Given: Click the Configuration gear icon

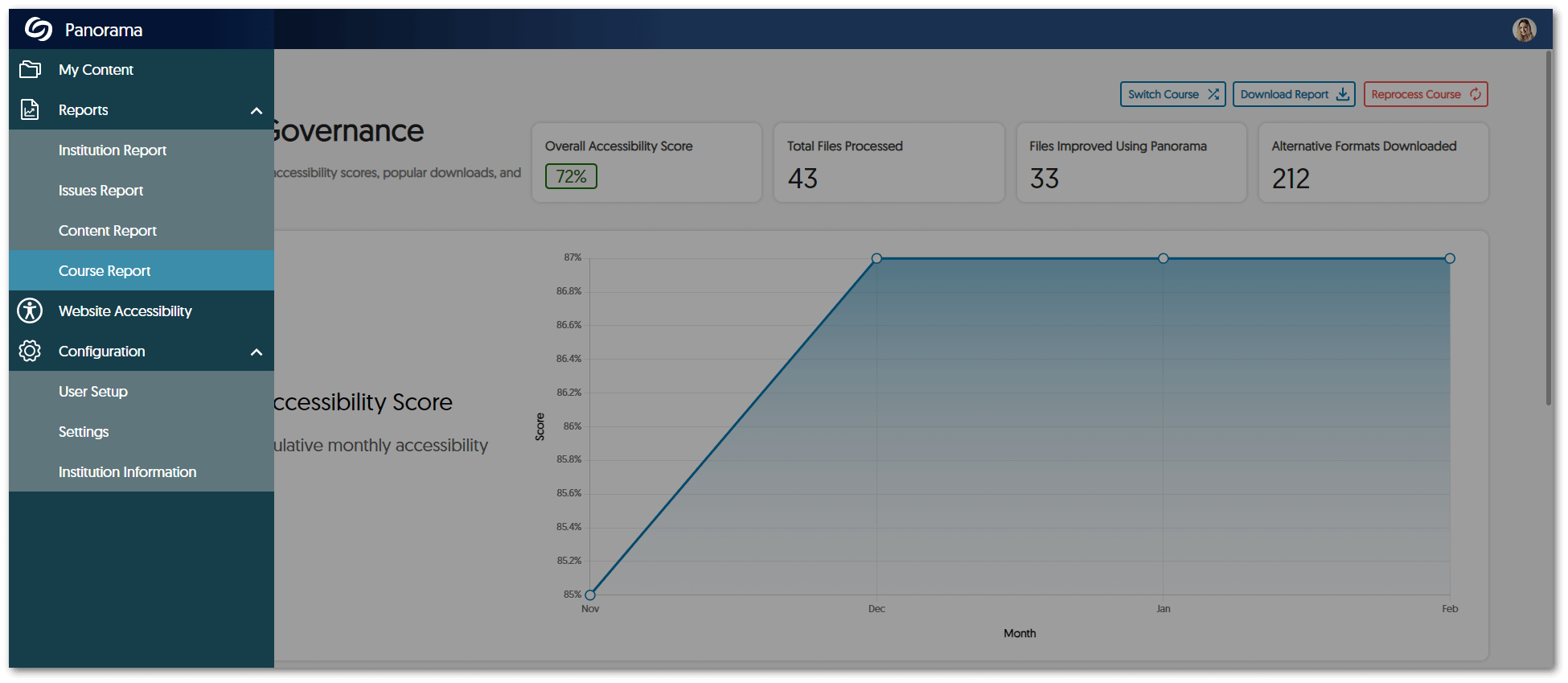Looking at the screenshot, I should click(30, 352).
